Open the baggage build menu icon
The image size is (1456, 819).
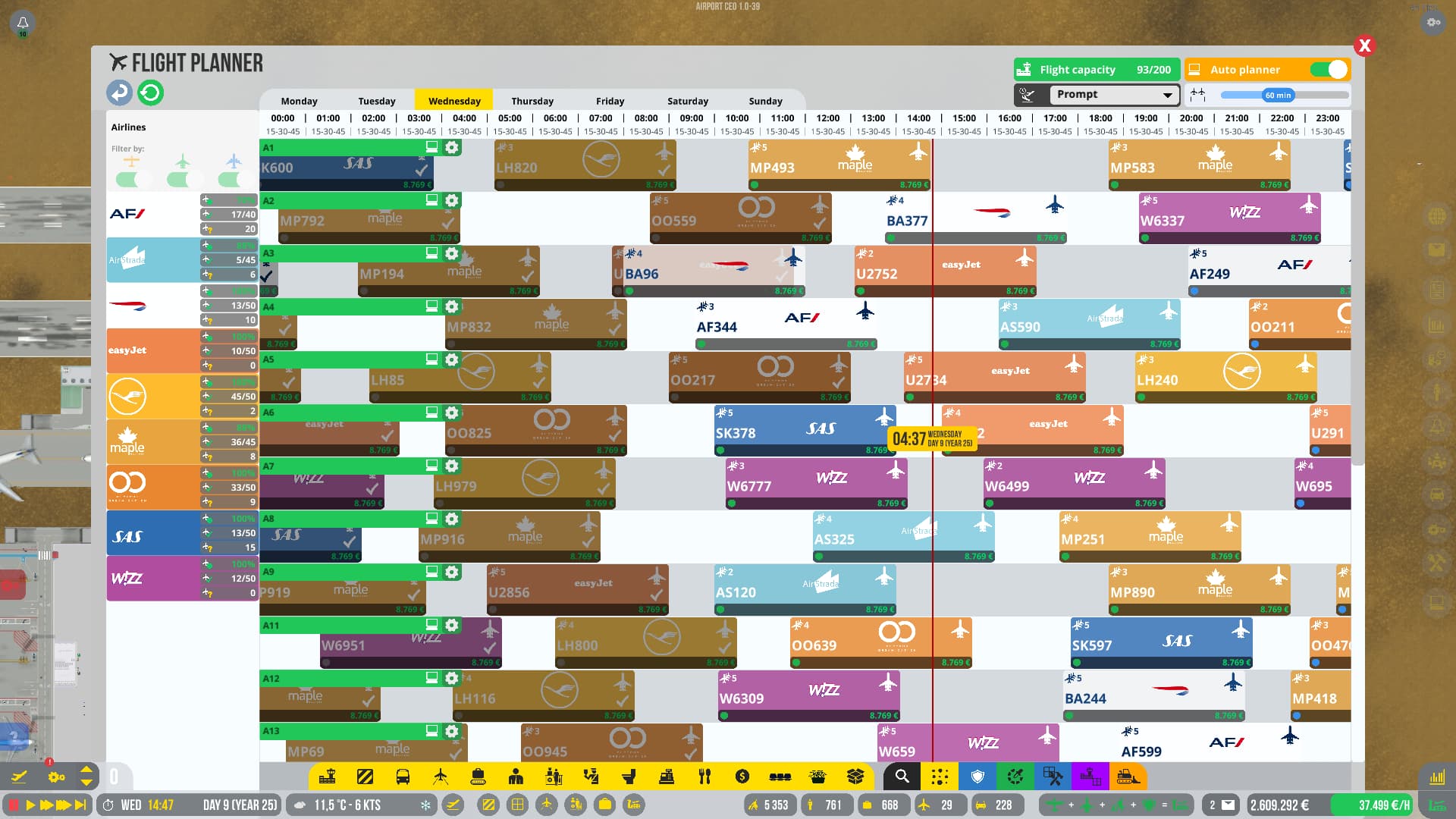click(x=478, y=776)
